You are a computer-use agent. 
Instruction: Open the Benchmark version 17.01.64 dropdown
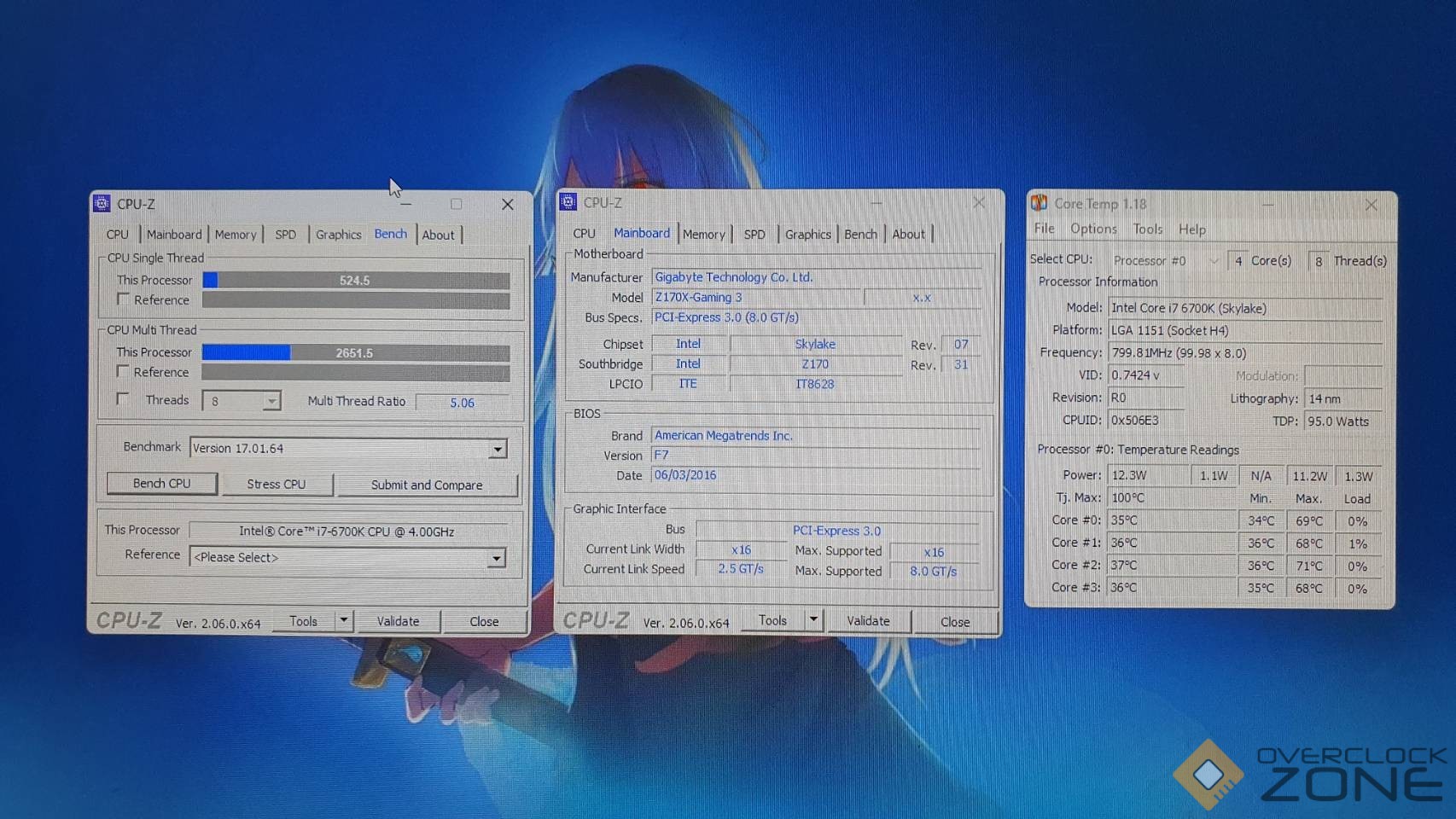[497, 449]
